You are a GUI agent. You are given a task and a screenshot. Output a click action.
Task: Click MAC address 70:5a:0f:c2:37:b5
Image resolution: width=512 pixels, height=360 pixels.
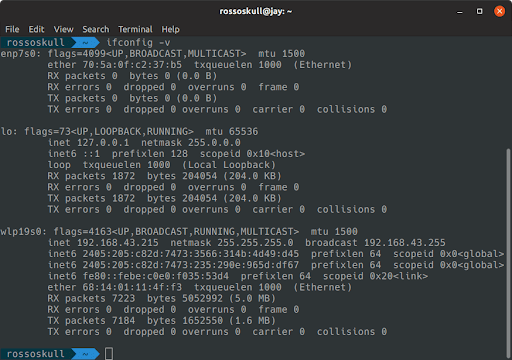click(x=132, y=65)
